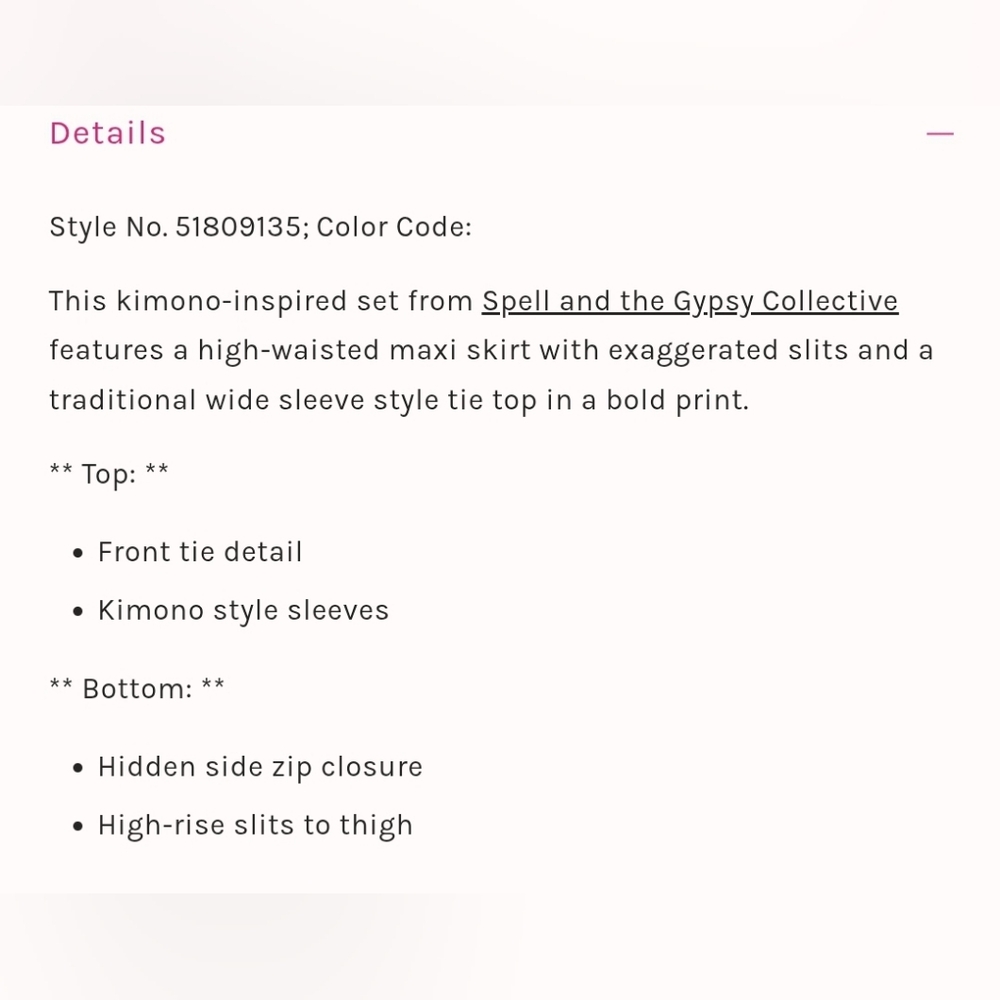This screenshot has height=1000, width=1000.
Task: Click the Bottom section label
Action: coord(137,689)
